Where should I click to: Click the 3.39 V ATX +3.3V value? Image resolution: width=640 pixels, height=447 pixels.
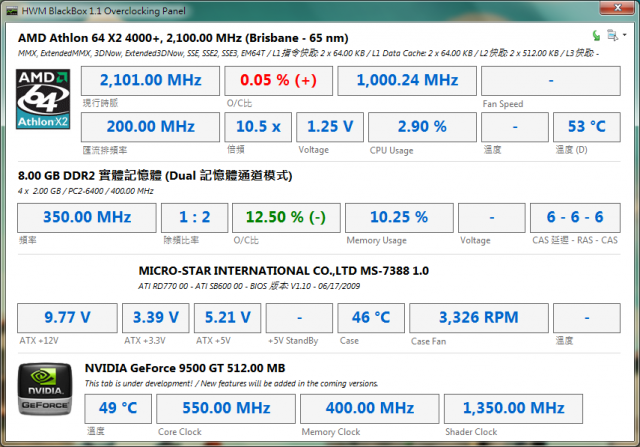[x=156, y=318]
